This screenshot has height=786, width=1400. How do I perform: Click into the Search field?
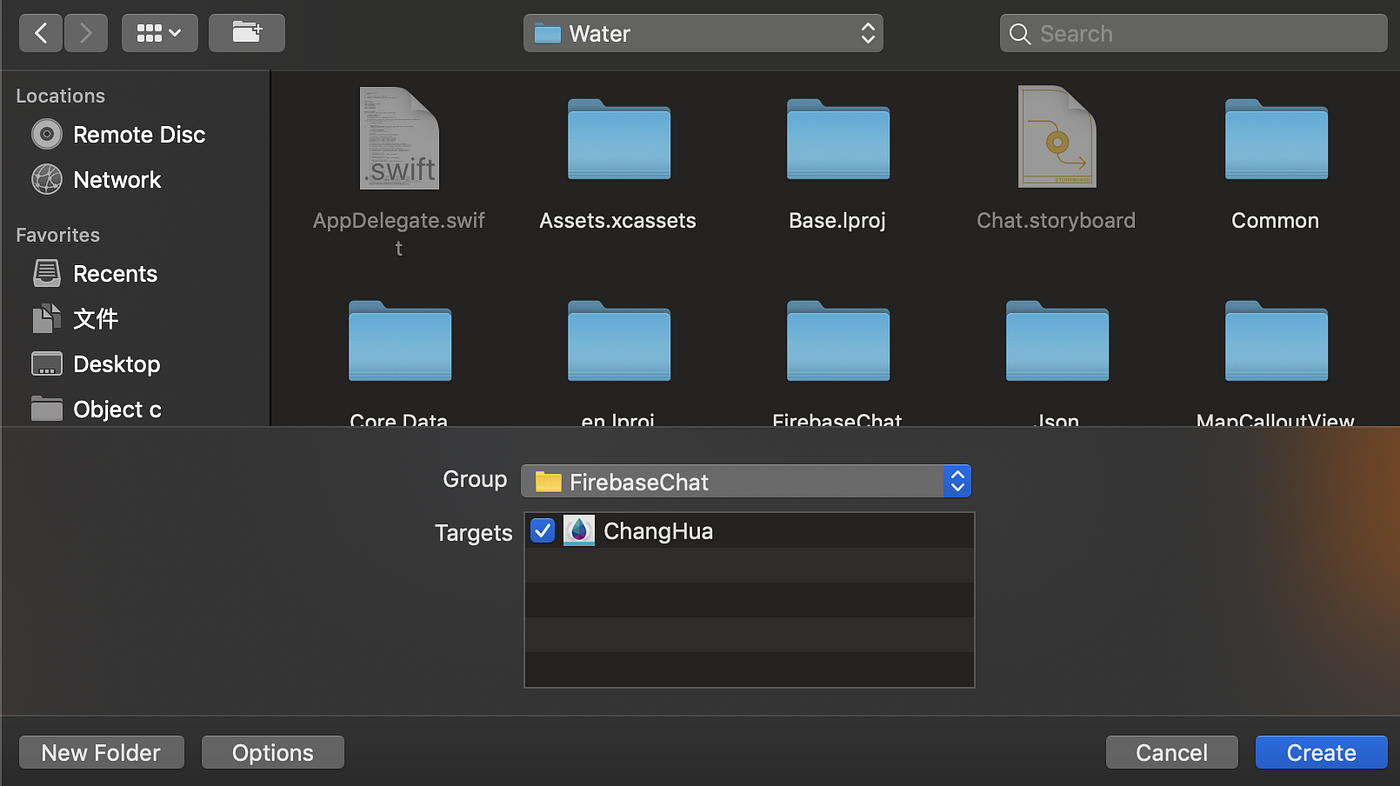tap(1193, 33)
